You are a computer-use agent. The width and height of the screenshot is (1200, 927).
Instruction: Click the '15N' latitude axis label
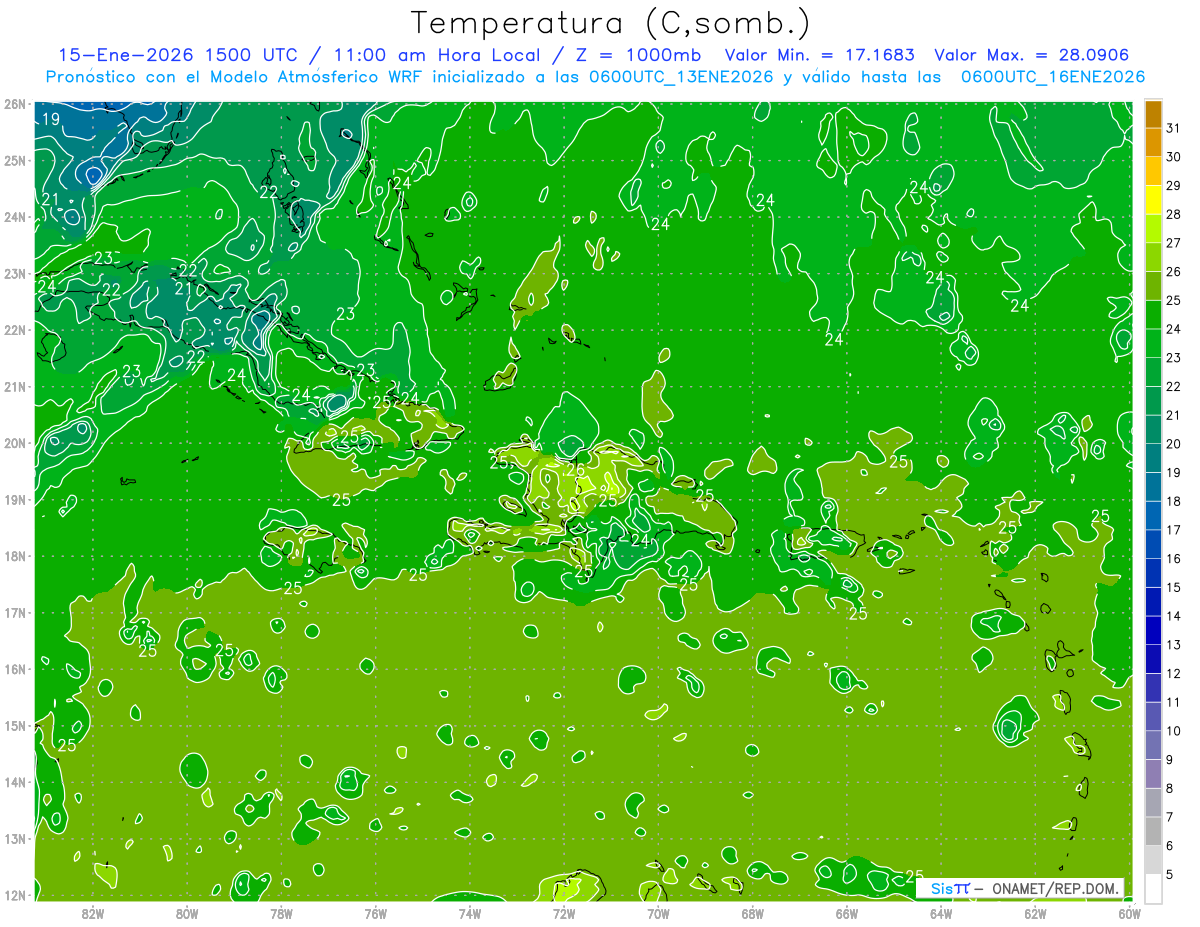pos(15,725)
